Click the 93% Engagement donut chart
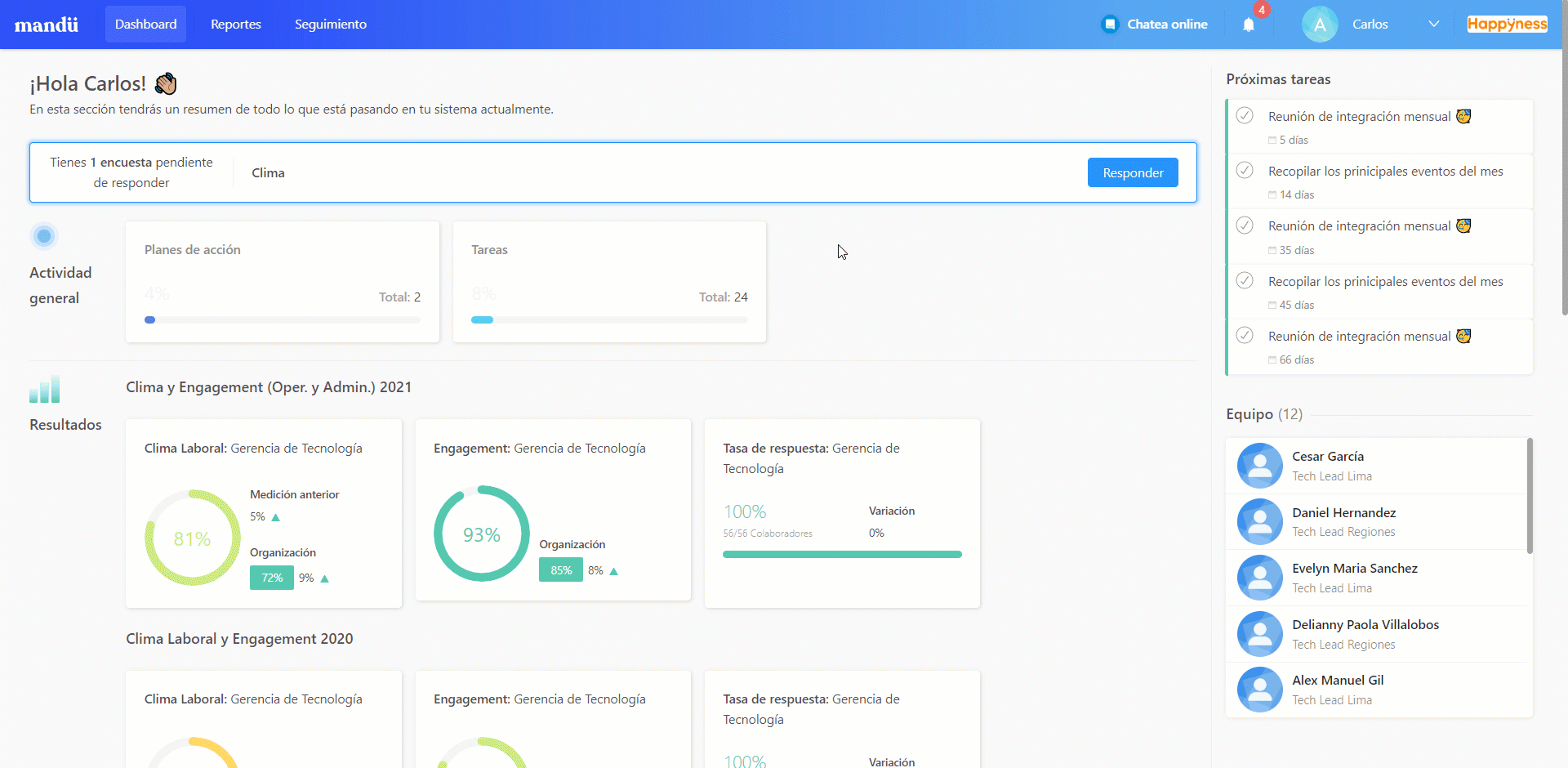Screen dimensions: 1568x768 482,534
